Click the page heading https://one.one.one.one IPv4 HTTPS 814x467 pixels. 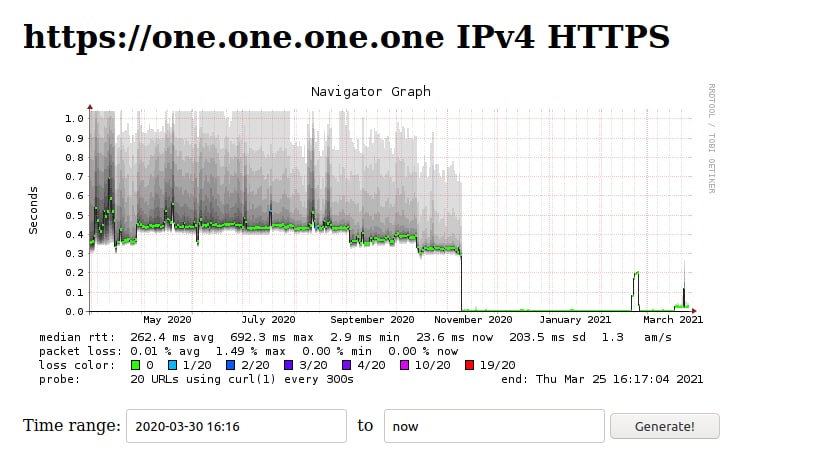click(x=346, y=37)
